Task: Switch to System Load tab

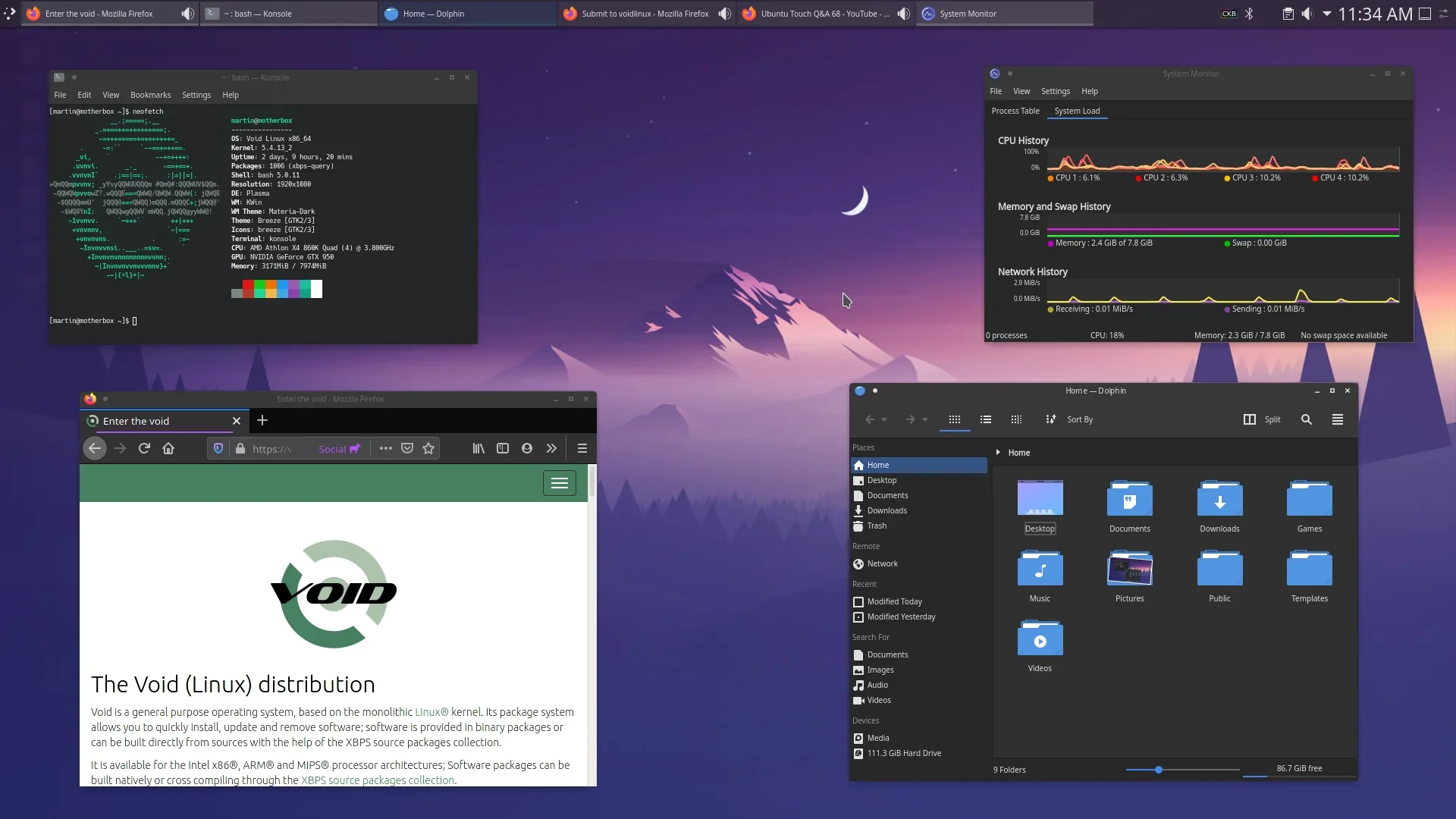Action: [x=1077, y=111]
